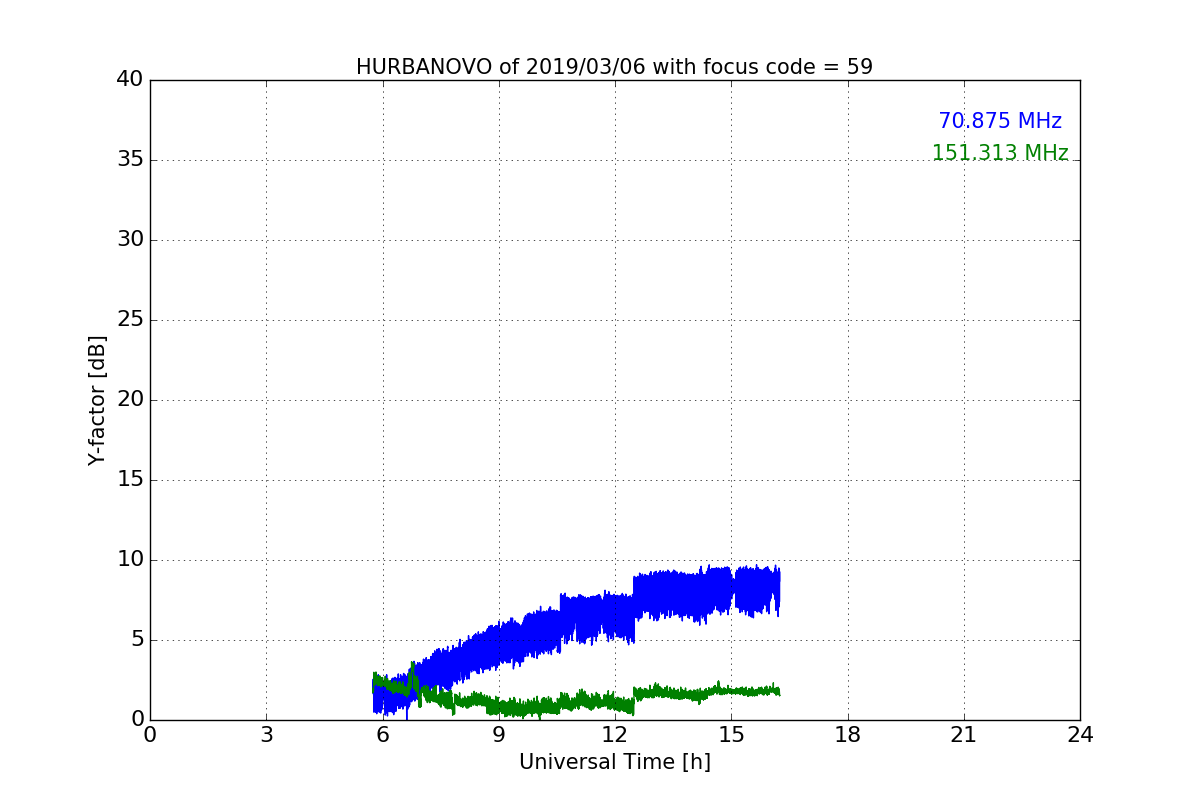This screenshot has height=800, width=1200.
Task: Click y-axis tick label 5
Action: coord(137,640)
